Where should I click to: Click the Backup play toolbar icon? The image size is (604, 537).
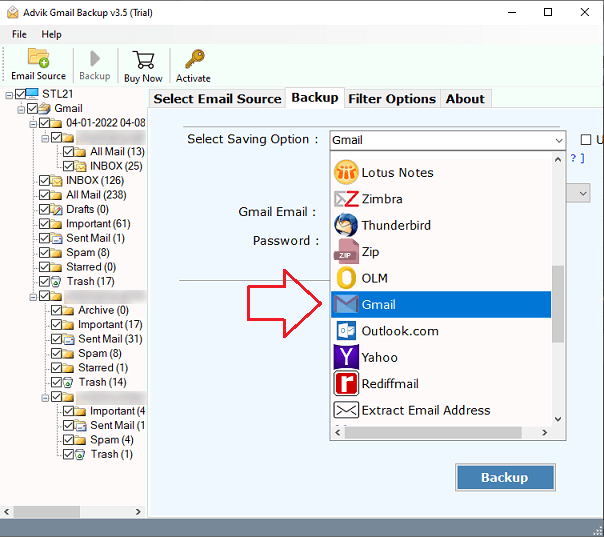point(95,59)
